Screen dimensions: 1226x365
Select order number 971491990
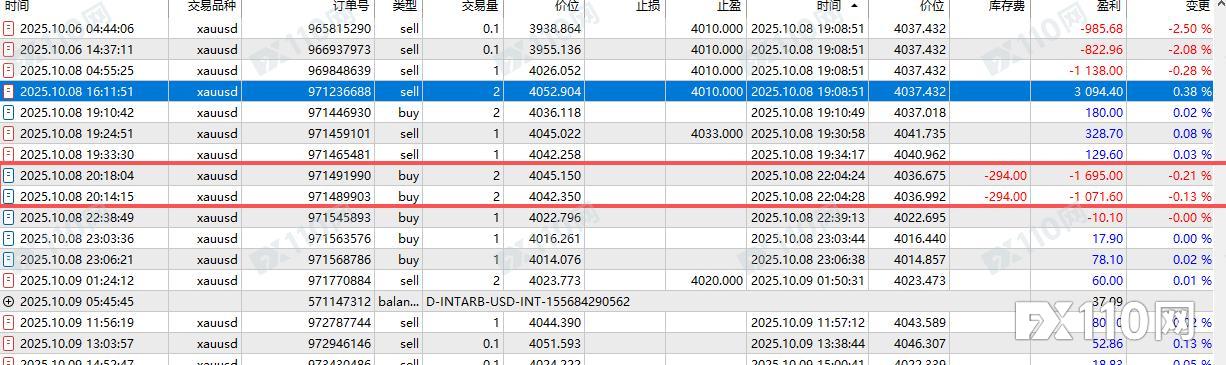[340, 175]
